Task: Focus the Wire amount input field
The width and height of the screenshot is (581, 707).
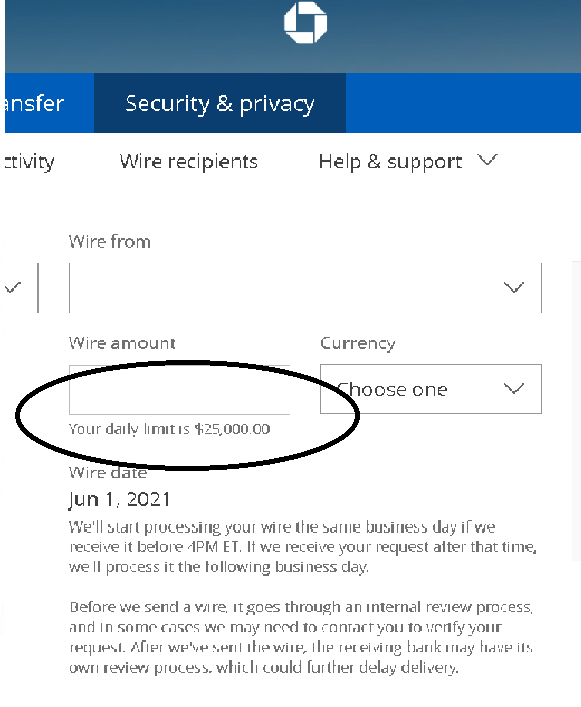Action: click(x=179, y=390)
